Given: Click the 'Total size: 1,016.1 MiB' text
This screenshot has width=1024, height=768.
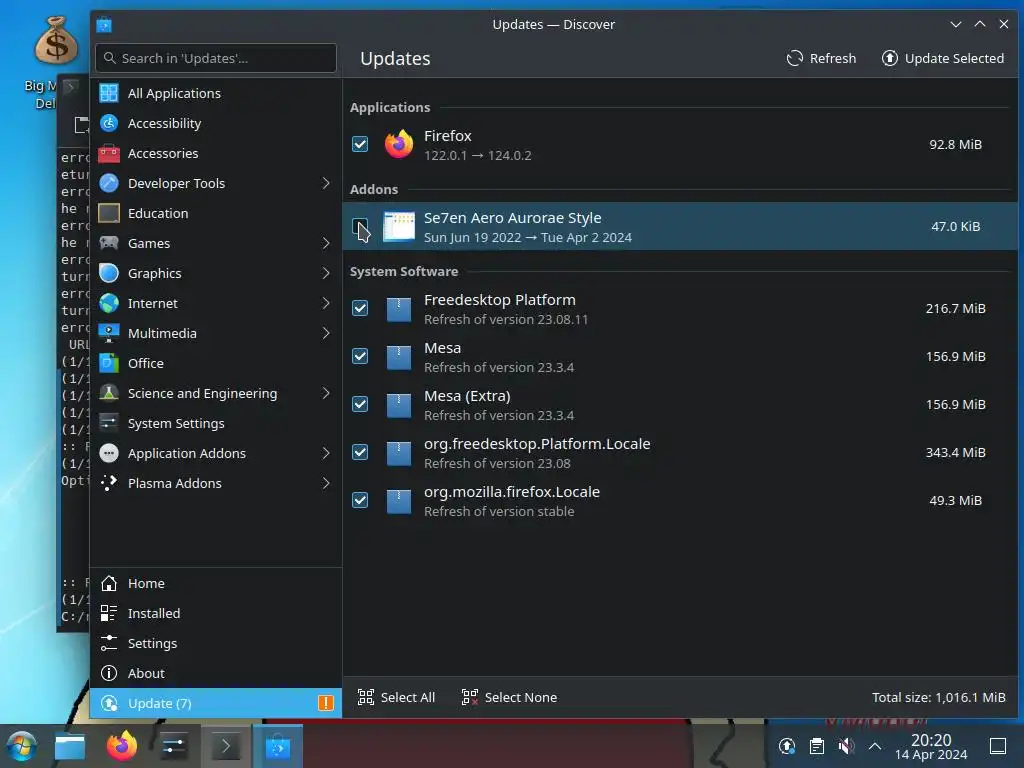Looking at the screenshot, I should [938, 697].
